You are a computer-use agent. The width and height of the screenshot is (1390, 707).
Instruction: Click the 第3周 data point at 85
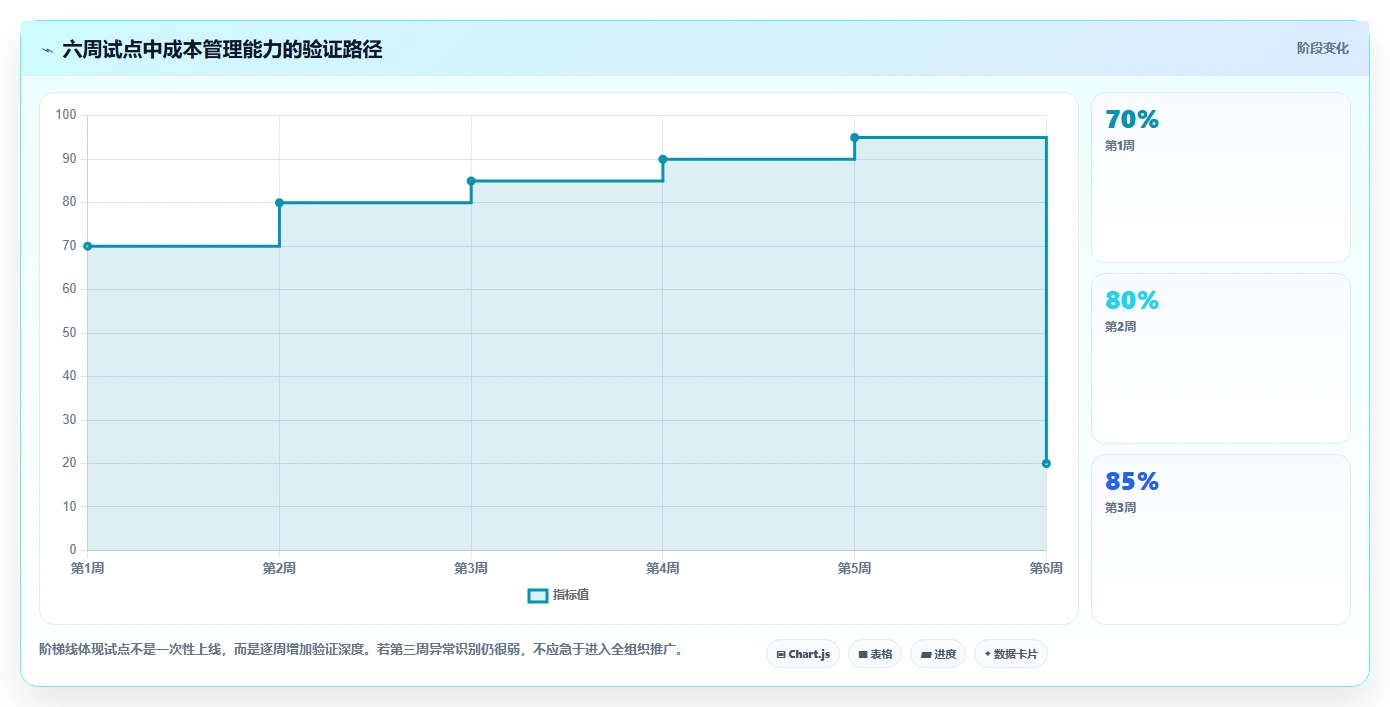point(471,181)
